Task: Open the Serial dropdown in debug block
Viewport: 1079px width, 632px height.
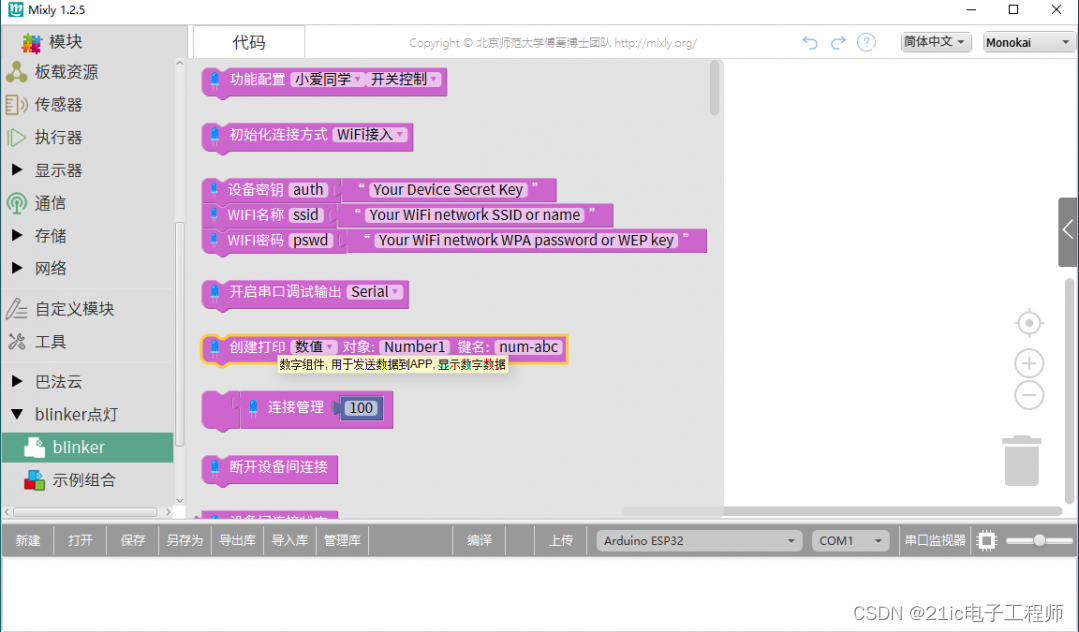Action: (375, 292)
